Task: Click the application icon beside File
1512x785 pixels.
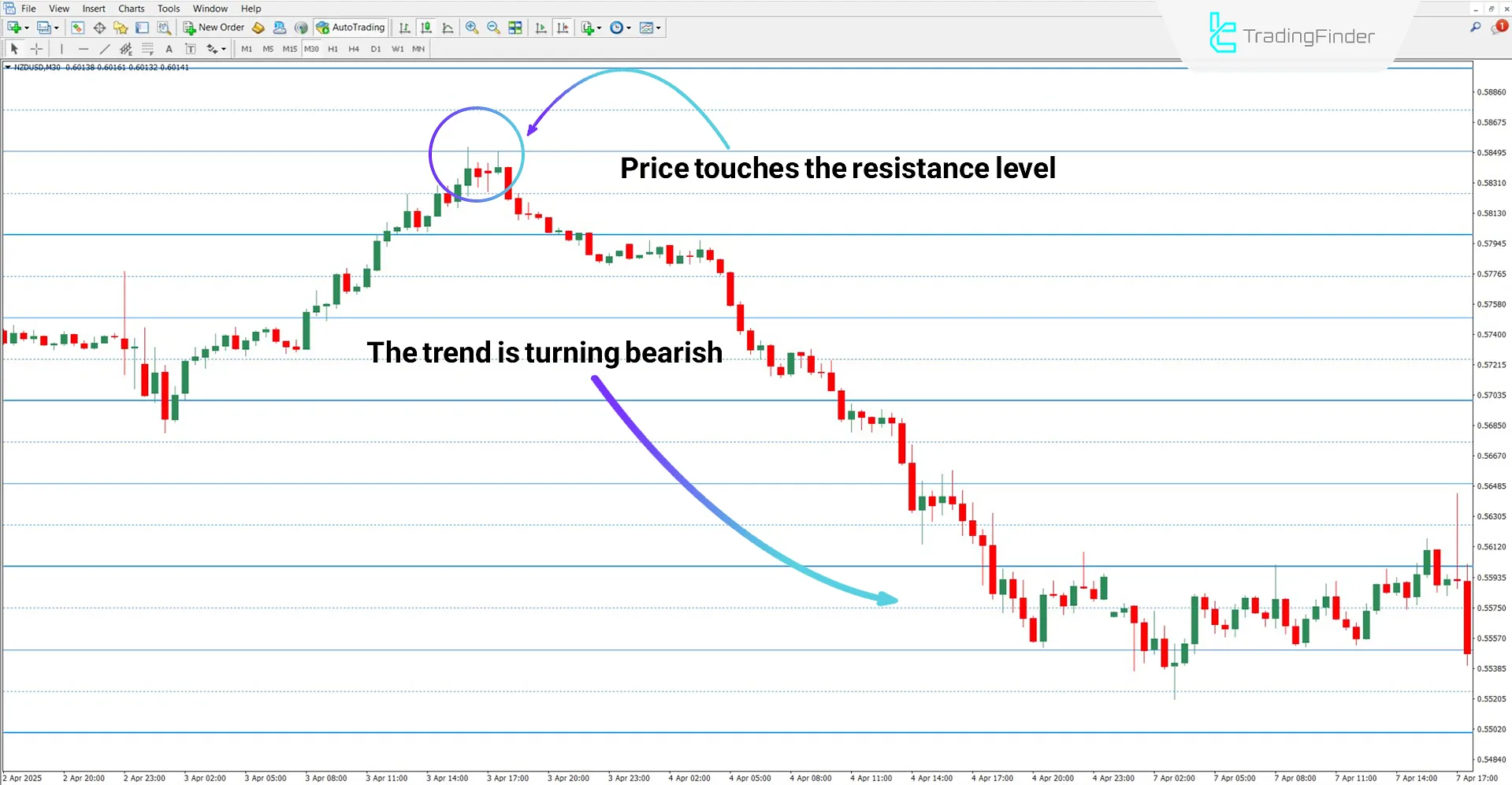Action: click(x=9, y=9)
